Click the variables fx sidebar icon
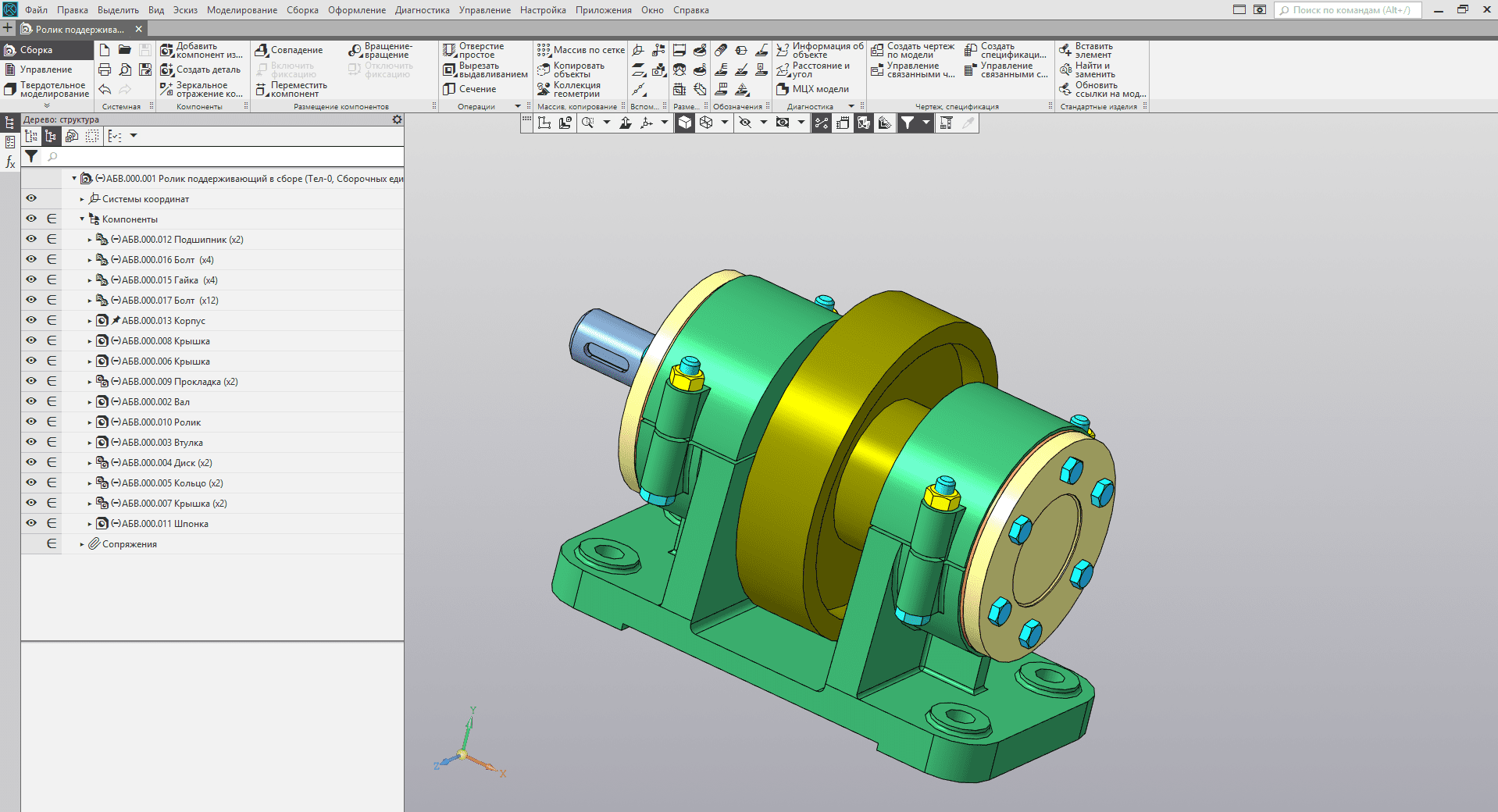This screenshot has height=812, width=1498. pyautogui.click(x=10, y=162)
